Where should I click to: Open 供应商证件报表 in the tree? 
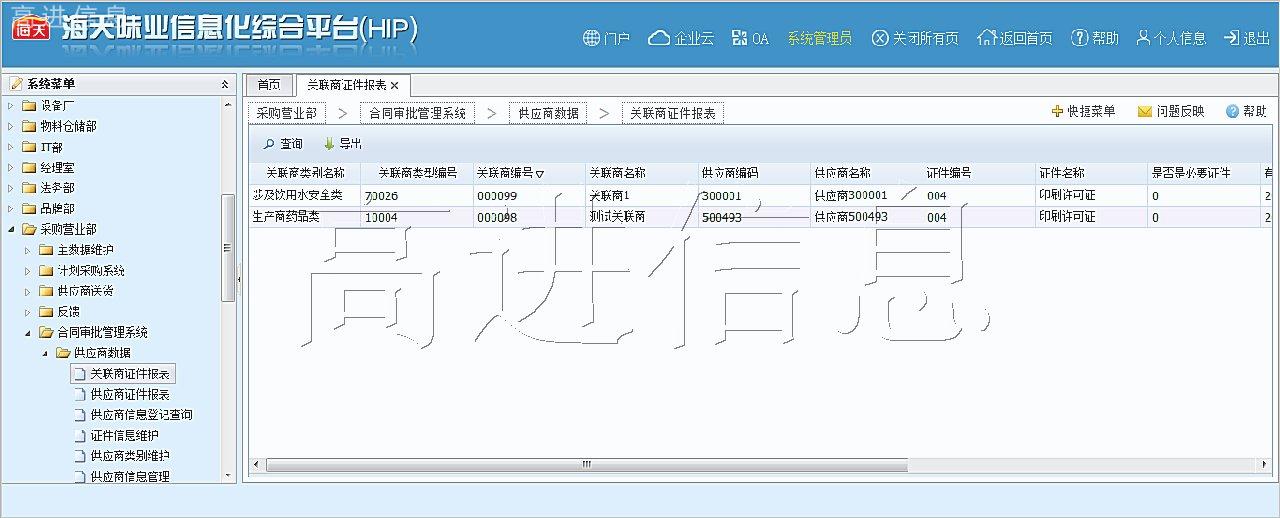point(129,394)
